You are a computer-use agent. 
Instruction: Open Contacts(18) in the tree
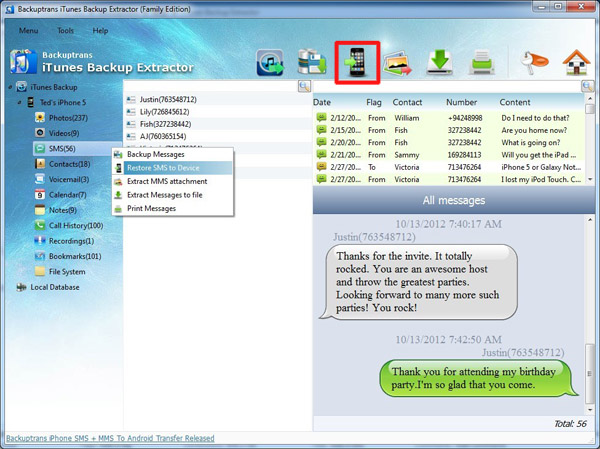point(63,164)
